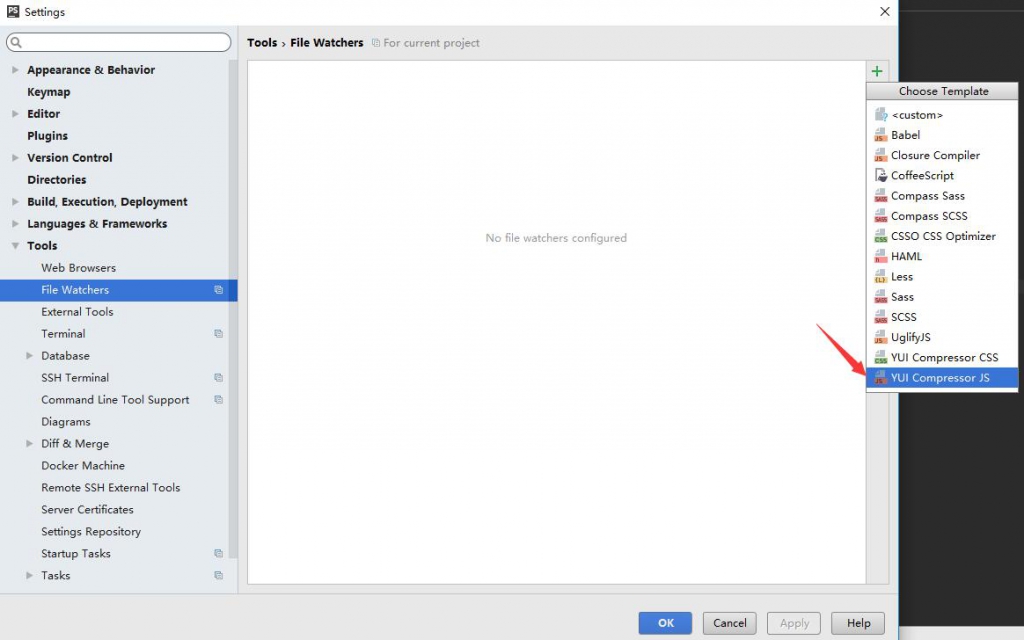
Task: Click project icon beside Command Line Tool Support
Action: point(219,400)
